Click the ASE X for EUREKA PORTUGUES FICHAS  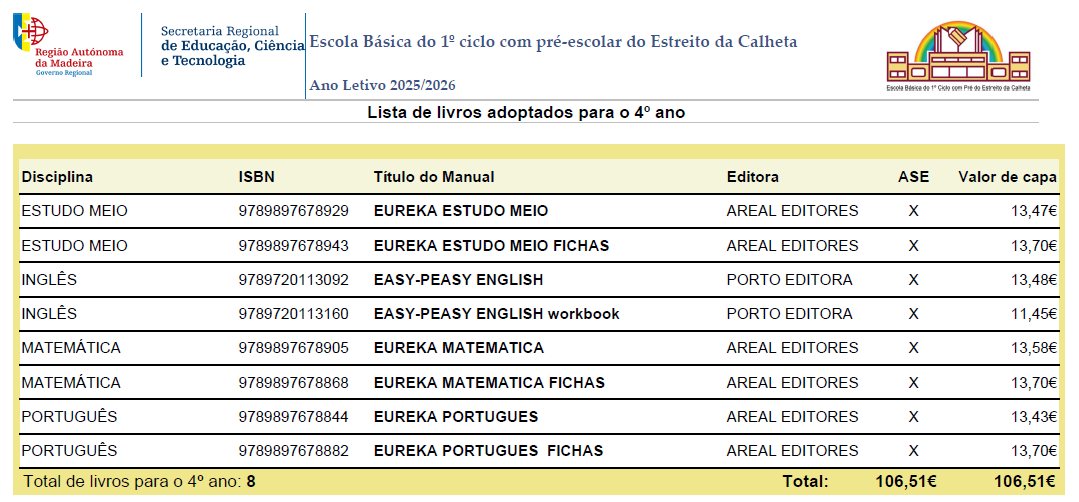(913, 451)
